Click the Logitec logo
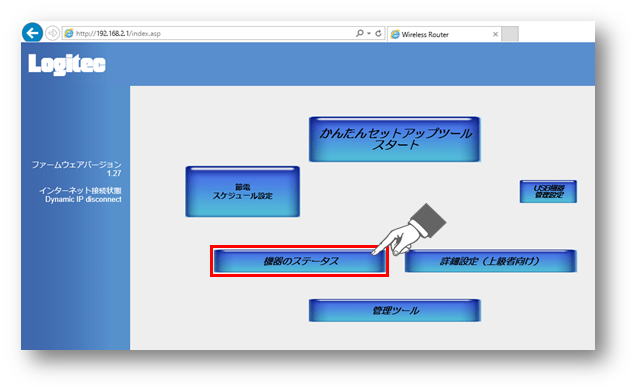Screen dimensions: 637x392 tap(67, 64)
